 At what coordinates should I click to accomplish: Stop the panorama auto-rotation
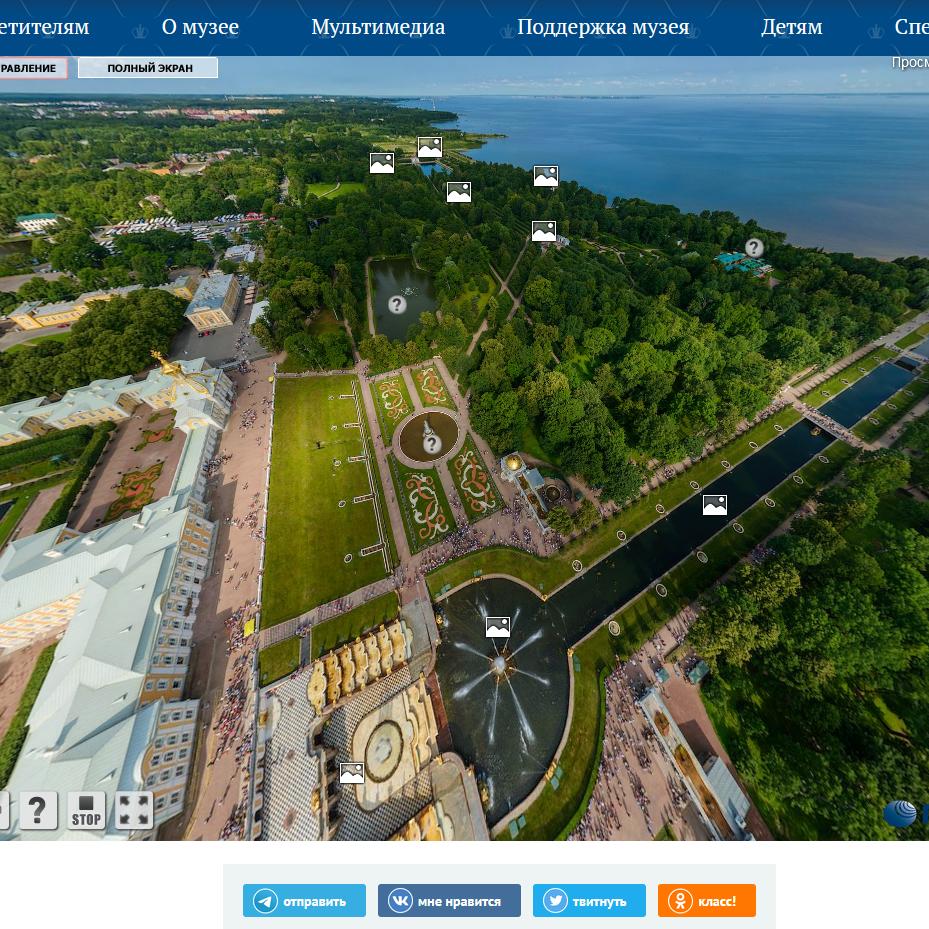click(87, 810)
